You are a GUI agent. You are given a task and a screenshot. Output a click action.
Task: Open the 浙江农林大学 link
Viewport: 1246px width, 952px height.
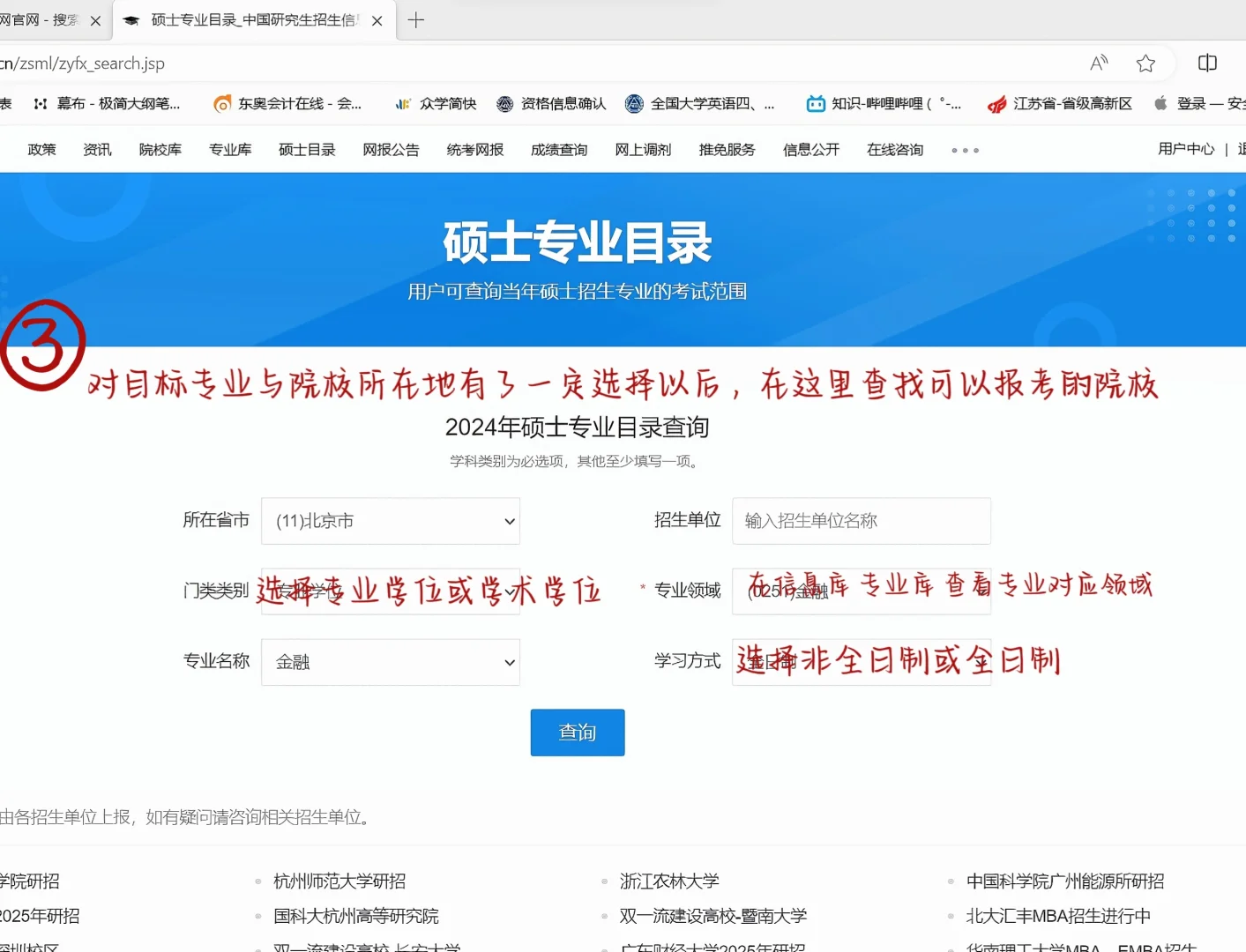tap(669, 880)
